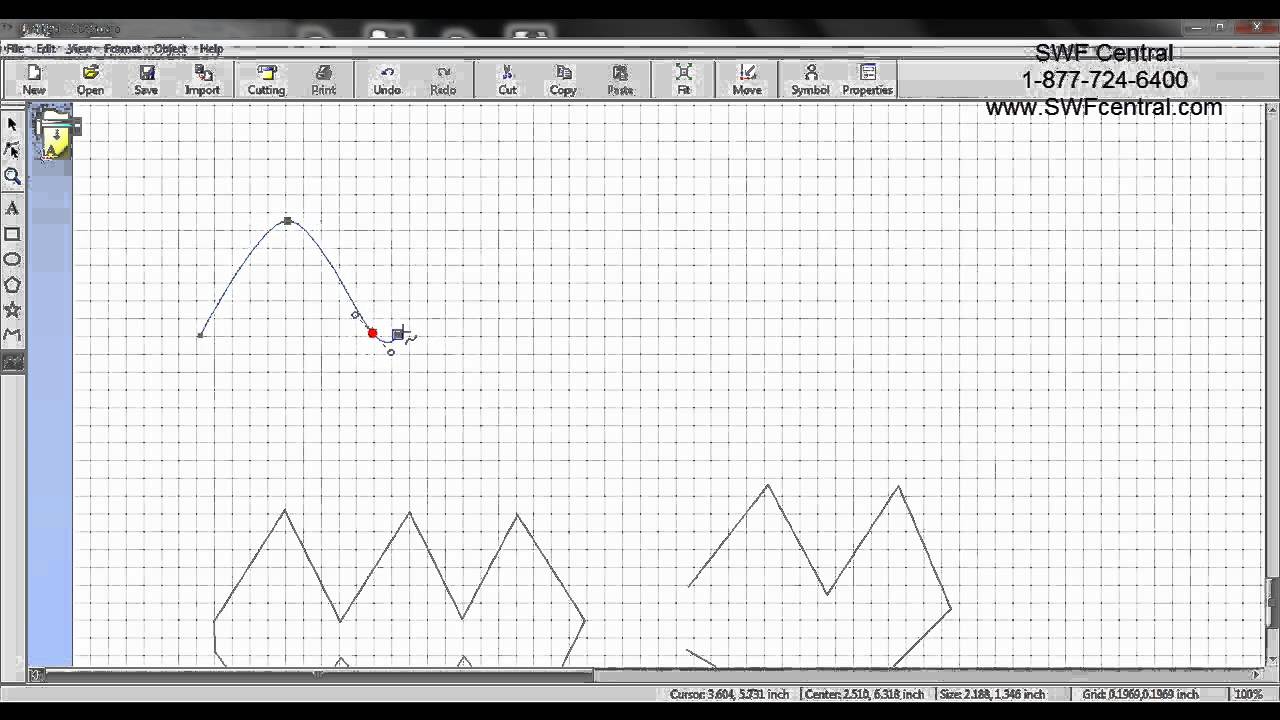Viewport: 1280px width, 720px height.
Task: Open the Properties panel
Action: (x=867, y=80)
